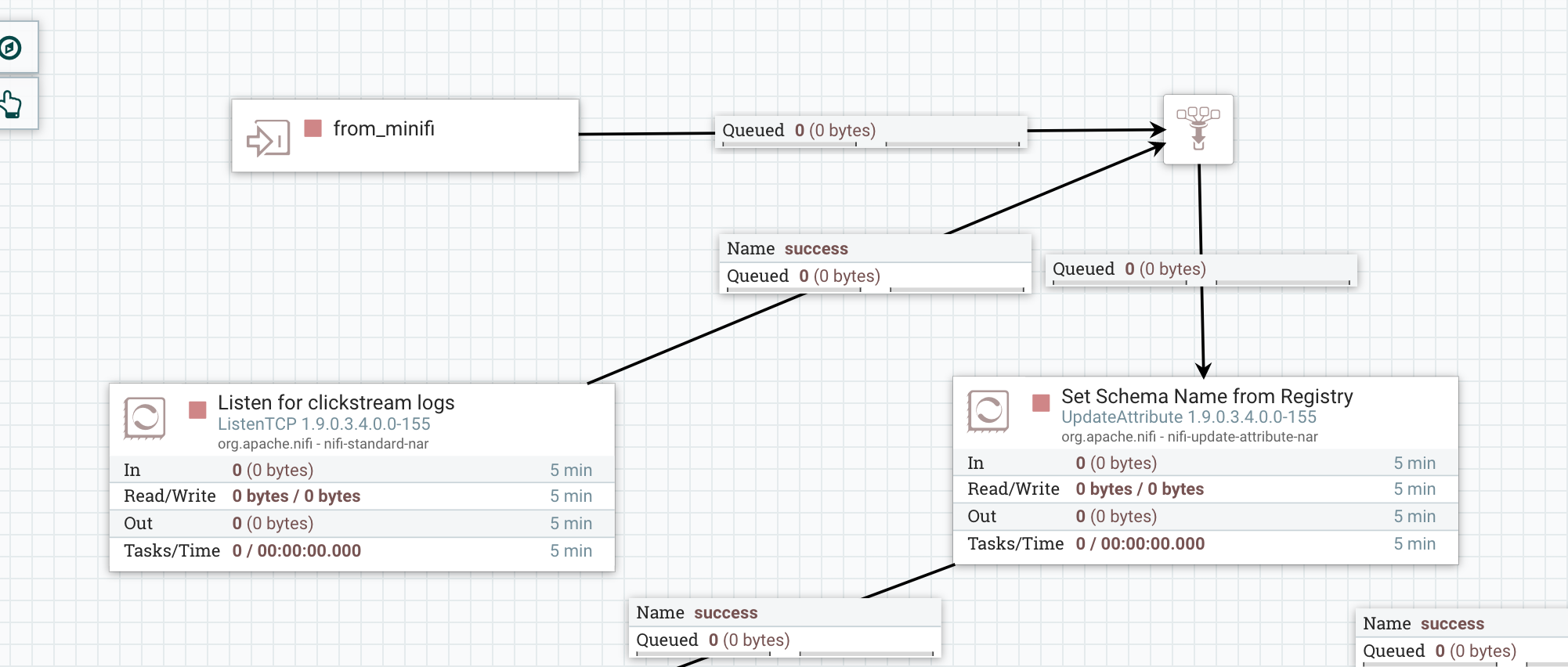
Task: Click the Out row of Set Schema Name processor
Action: click(1205, 517)
